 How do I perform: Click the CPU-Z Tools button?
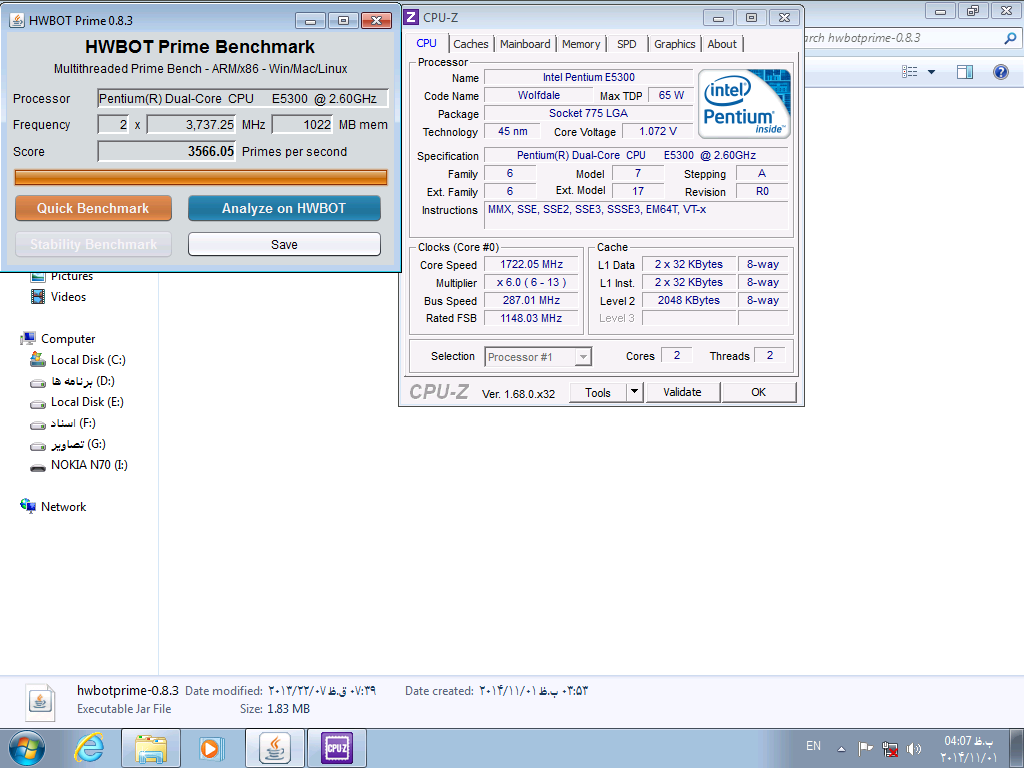pos(598,392)
